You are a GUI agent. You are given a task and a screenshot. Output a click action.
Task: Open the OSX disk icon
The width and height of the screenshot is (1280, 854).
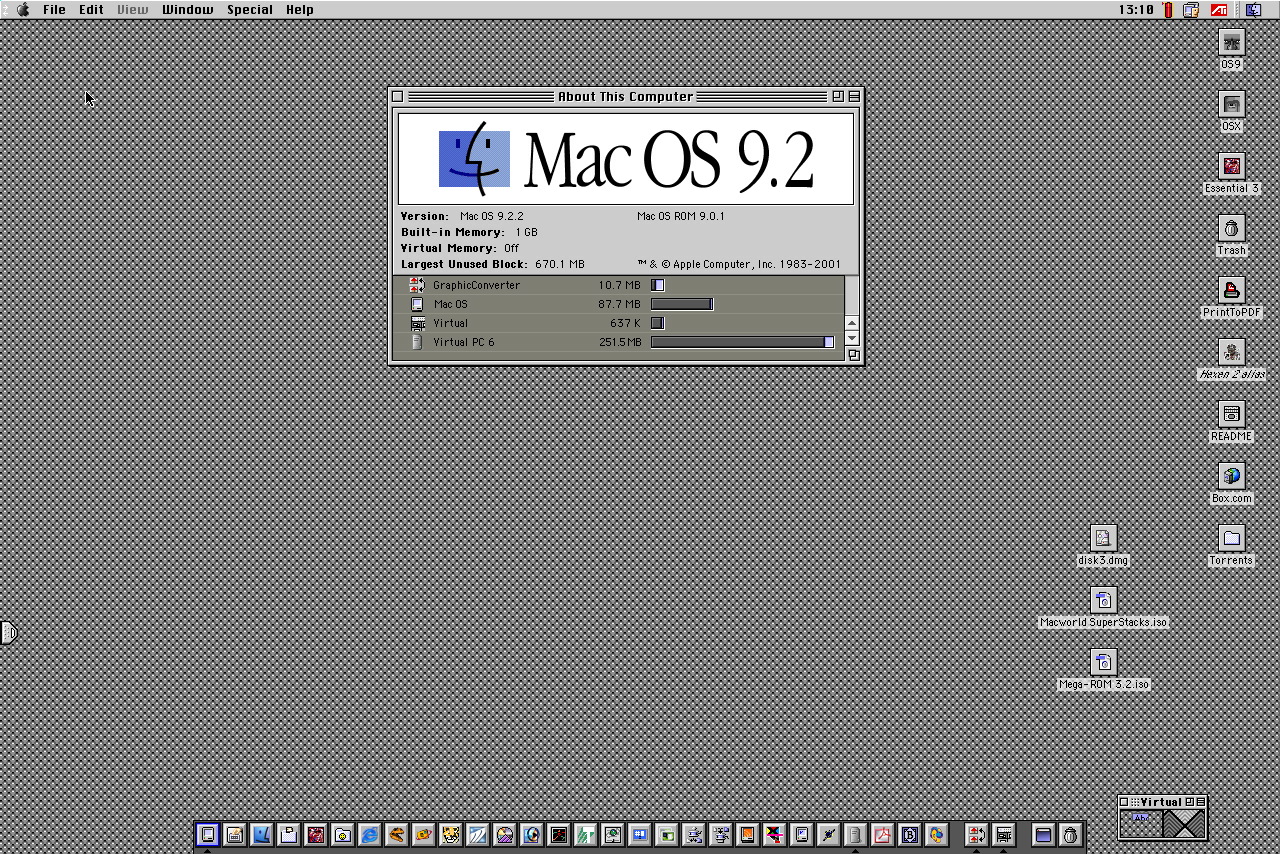[x=1231, y=104]
